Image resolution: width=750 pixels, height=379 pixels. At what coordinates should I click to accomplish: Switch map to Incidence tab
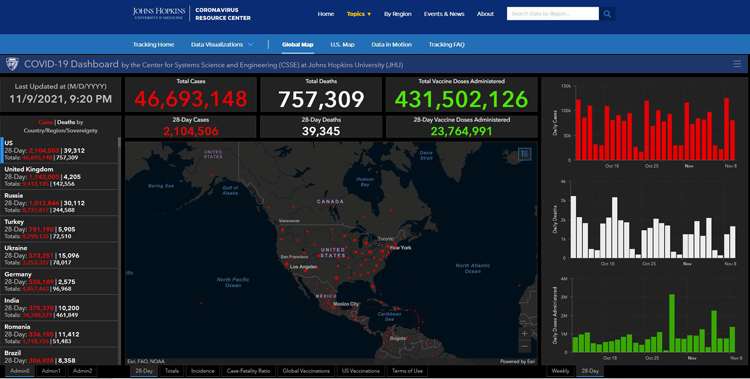[203, 371]
